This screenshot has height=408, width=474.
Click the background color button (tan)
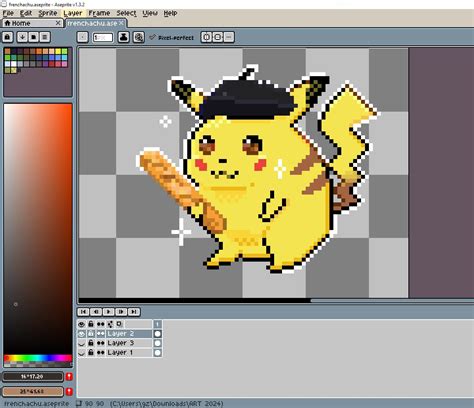(x=32, y=391)
